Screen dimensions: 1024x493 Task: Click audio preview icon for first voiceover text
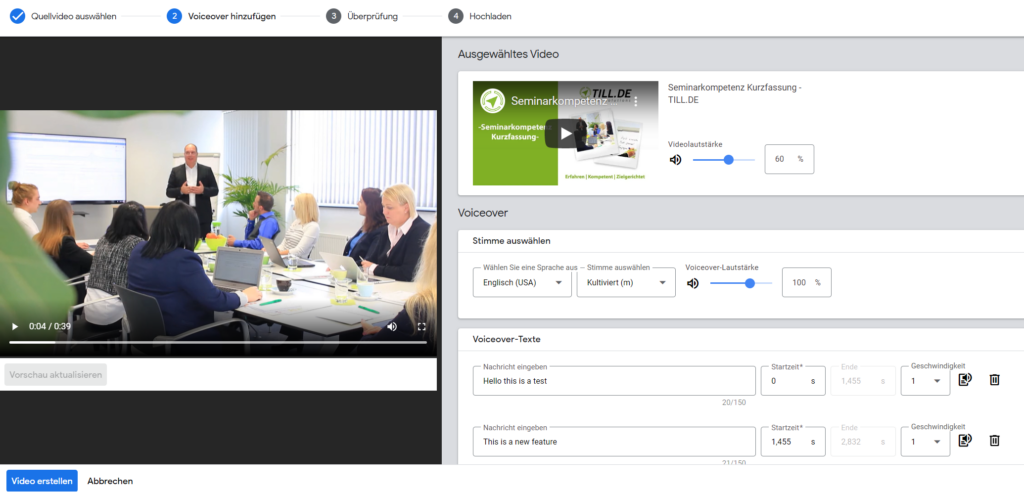(x=965, y=380)
